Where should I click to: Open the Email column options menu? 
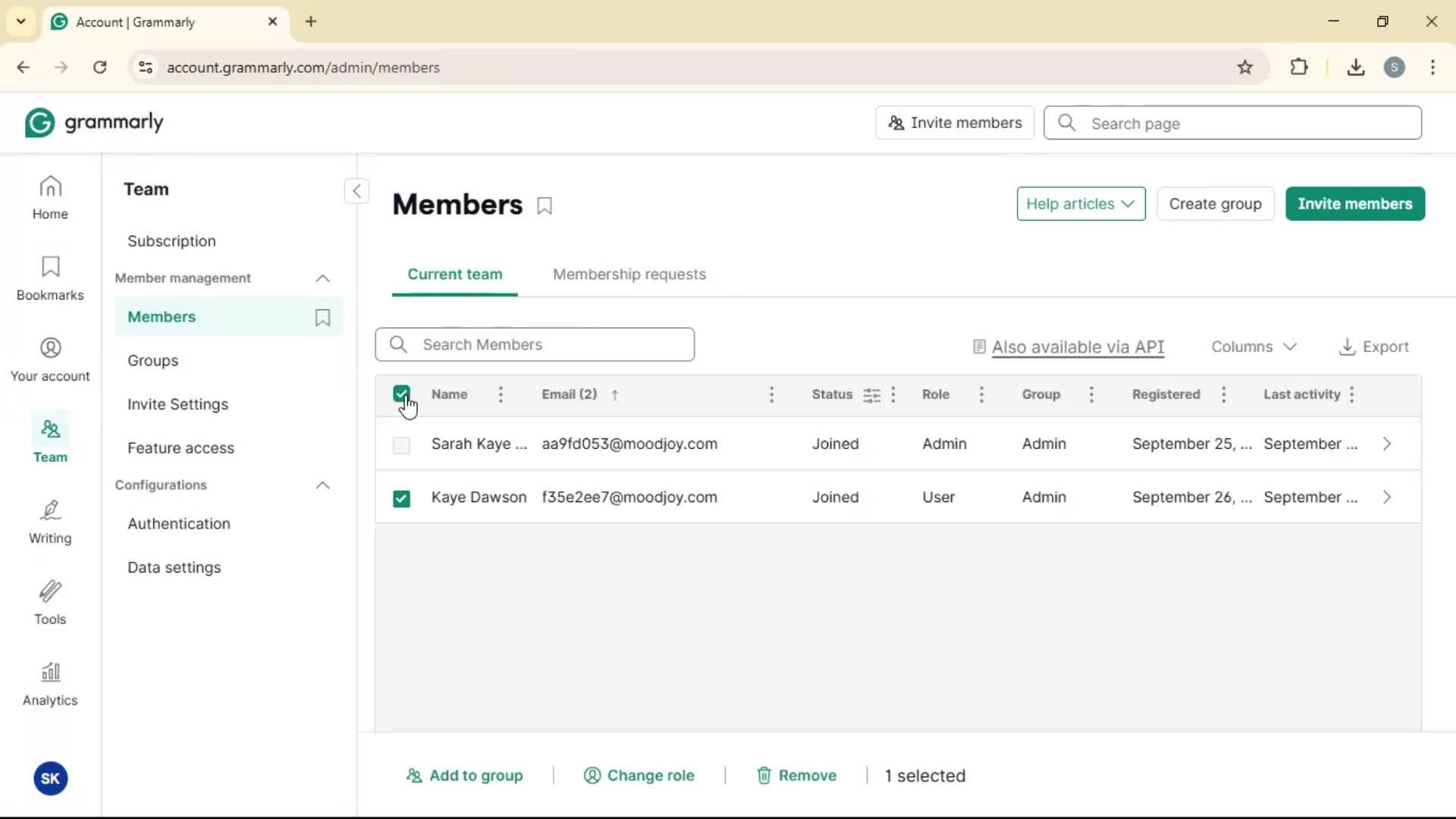pyautogui.click(x=771, y=394)
